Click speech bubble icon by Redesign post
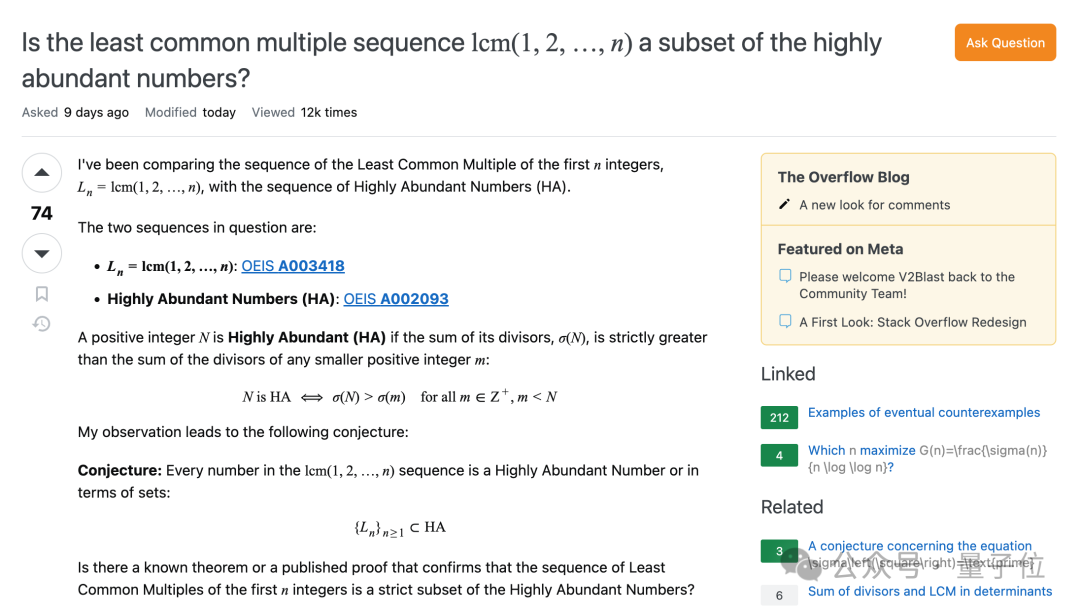This screenshot has height=609, width=1080. (785, 322)
